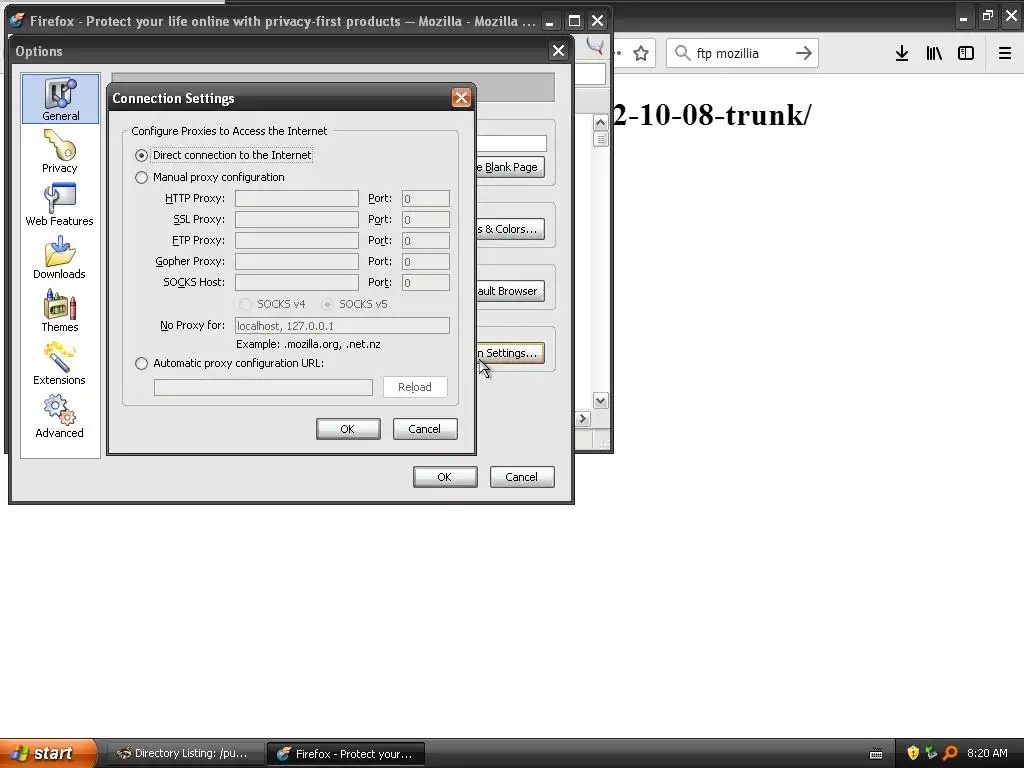Click the horizontal scrollbar right arrow
Screen dimensions: 1024x768
[x=583, y=419]
